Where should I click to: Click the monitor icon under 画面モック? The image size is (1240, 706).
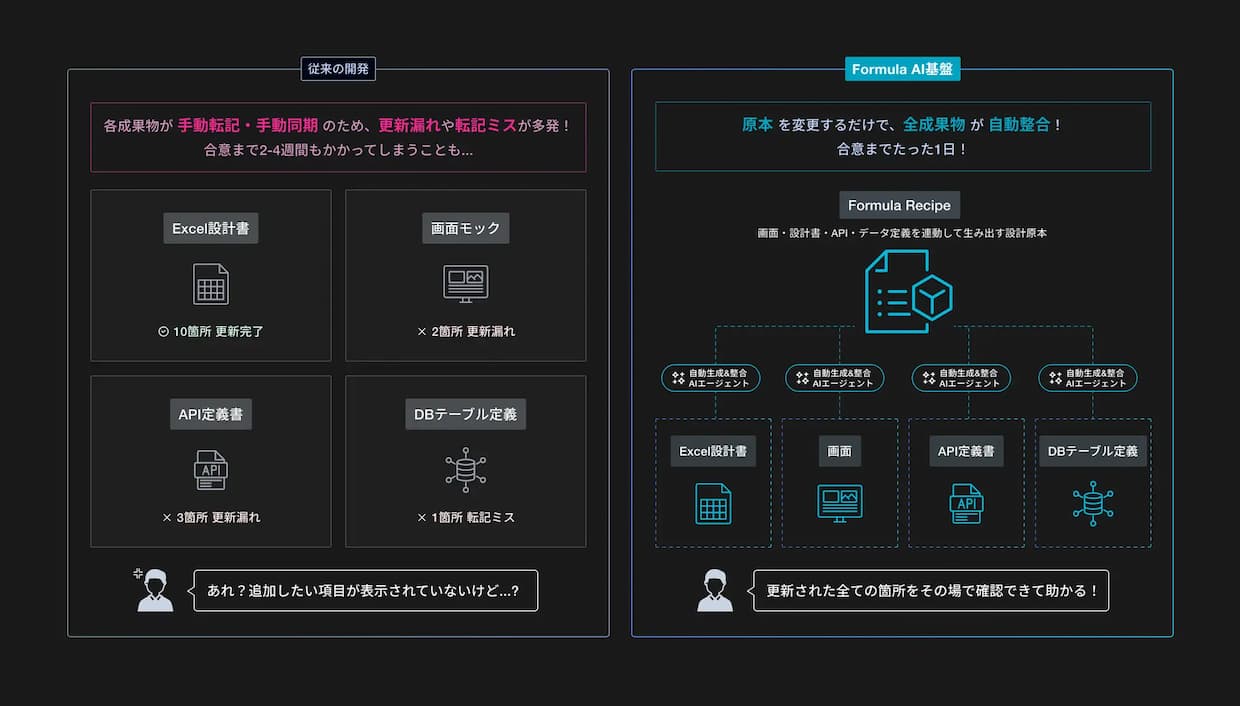[x=465, y=284]
